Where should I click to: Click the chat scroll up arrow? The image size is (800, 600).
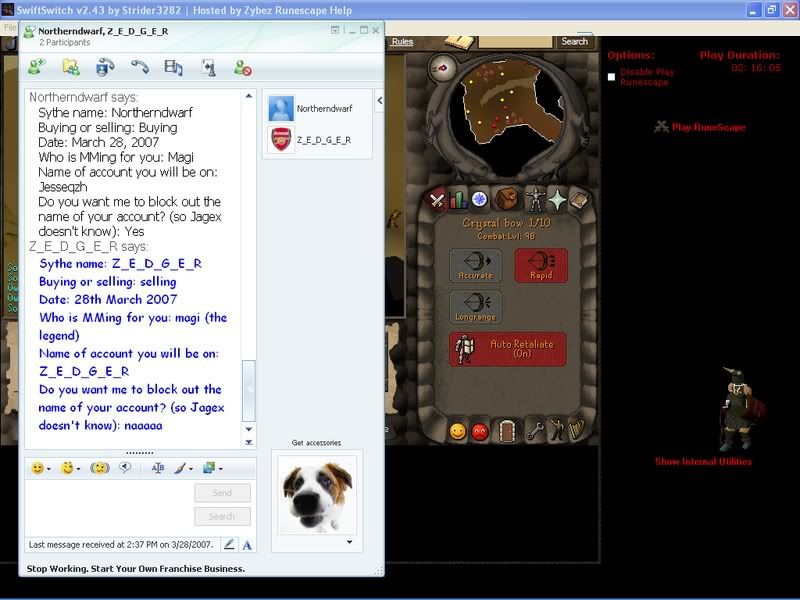248,96
